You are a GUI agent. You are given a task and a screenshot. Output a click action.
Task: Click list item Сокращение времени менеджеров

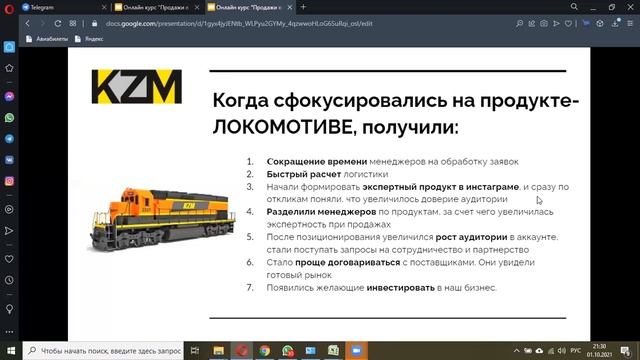coord(393,162)
